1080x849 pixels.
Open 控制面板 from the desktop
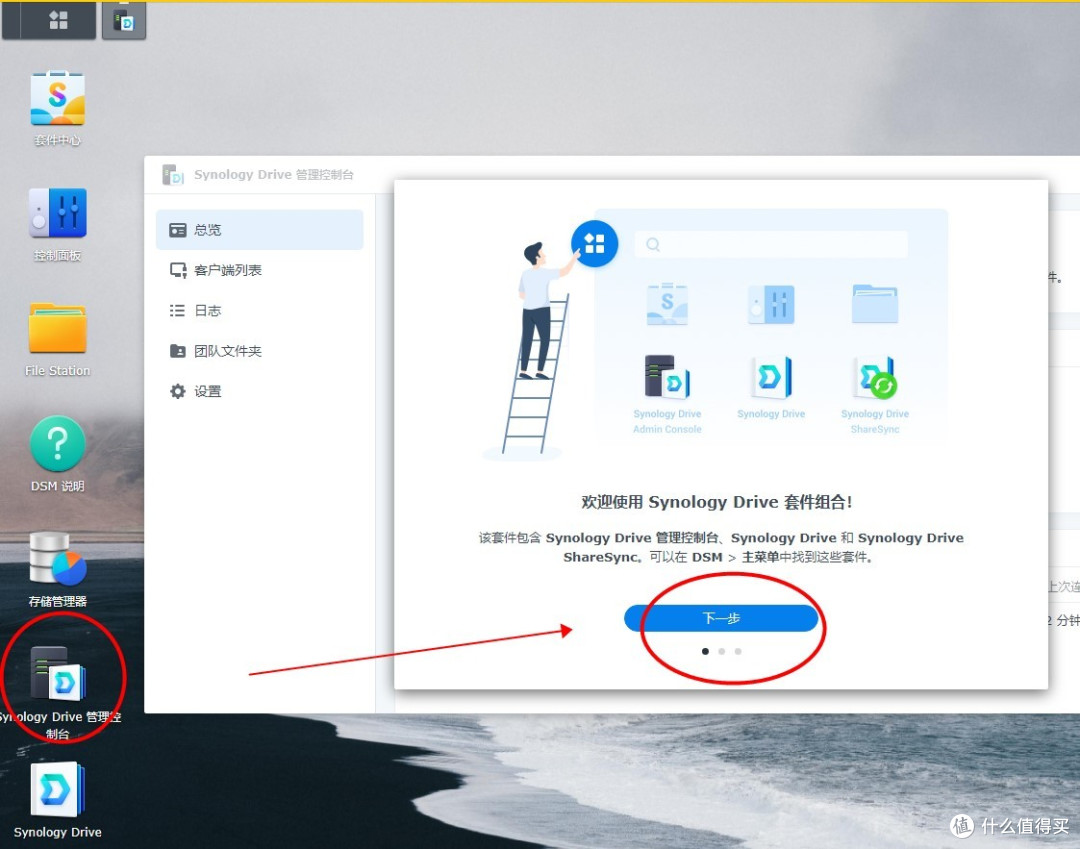(x=57, y=212)
